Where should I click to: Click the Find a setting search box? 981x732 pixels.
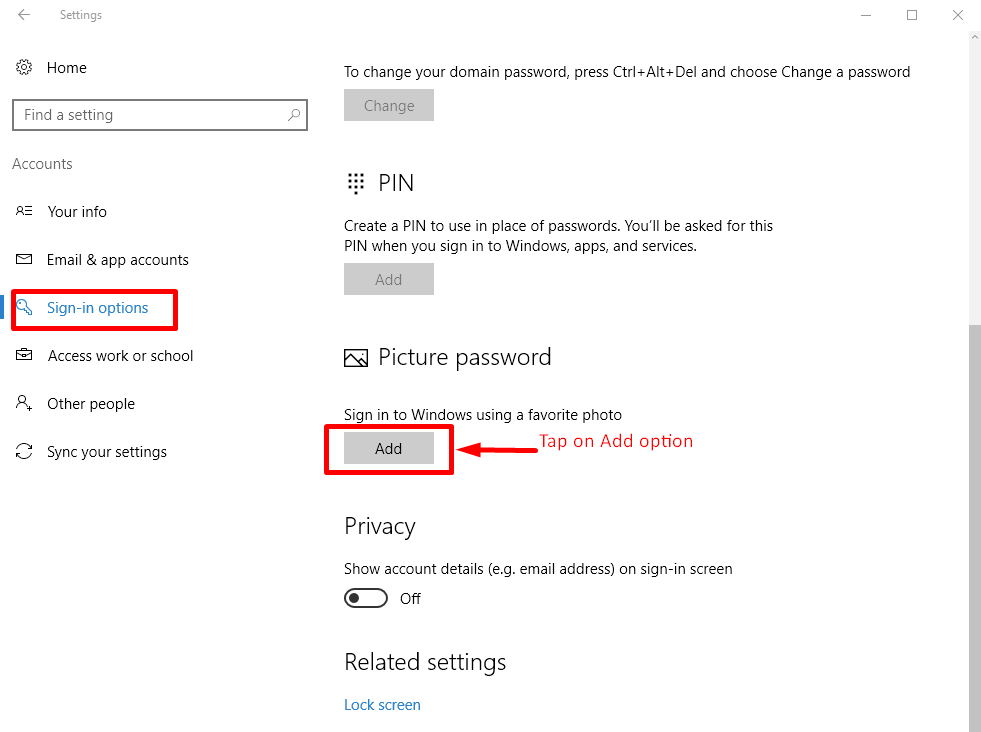[x=150, y=115]
